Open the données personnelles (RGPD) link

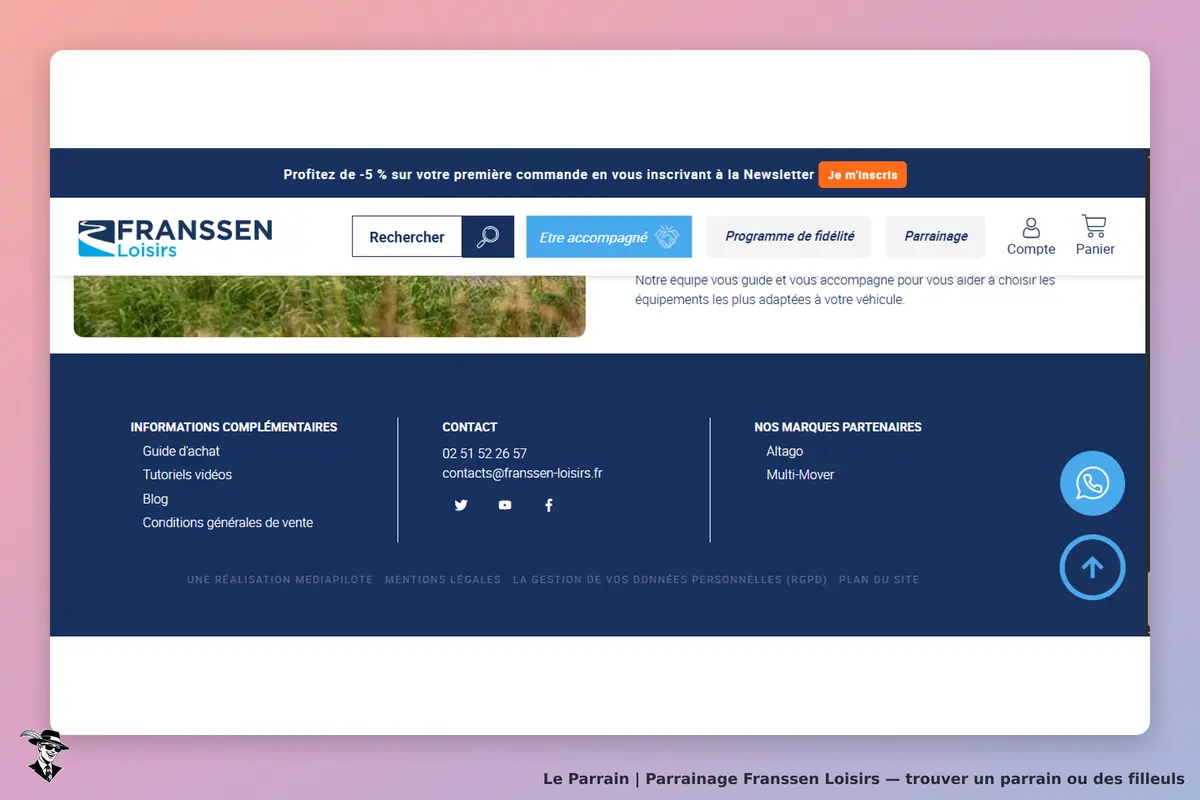coord(670,580)
